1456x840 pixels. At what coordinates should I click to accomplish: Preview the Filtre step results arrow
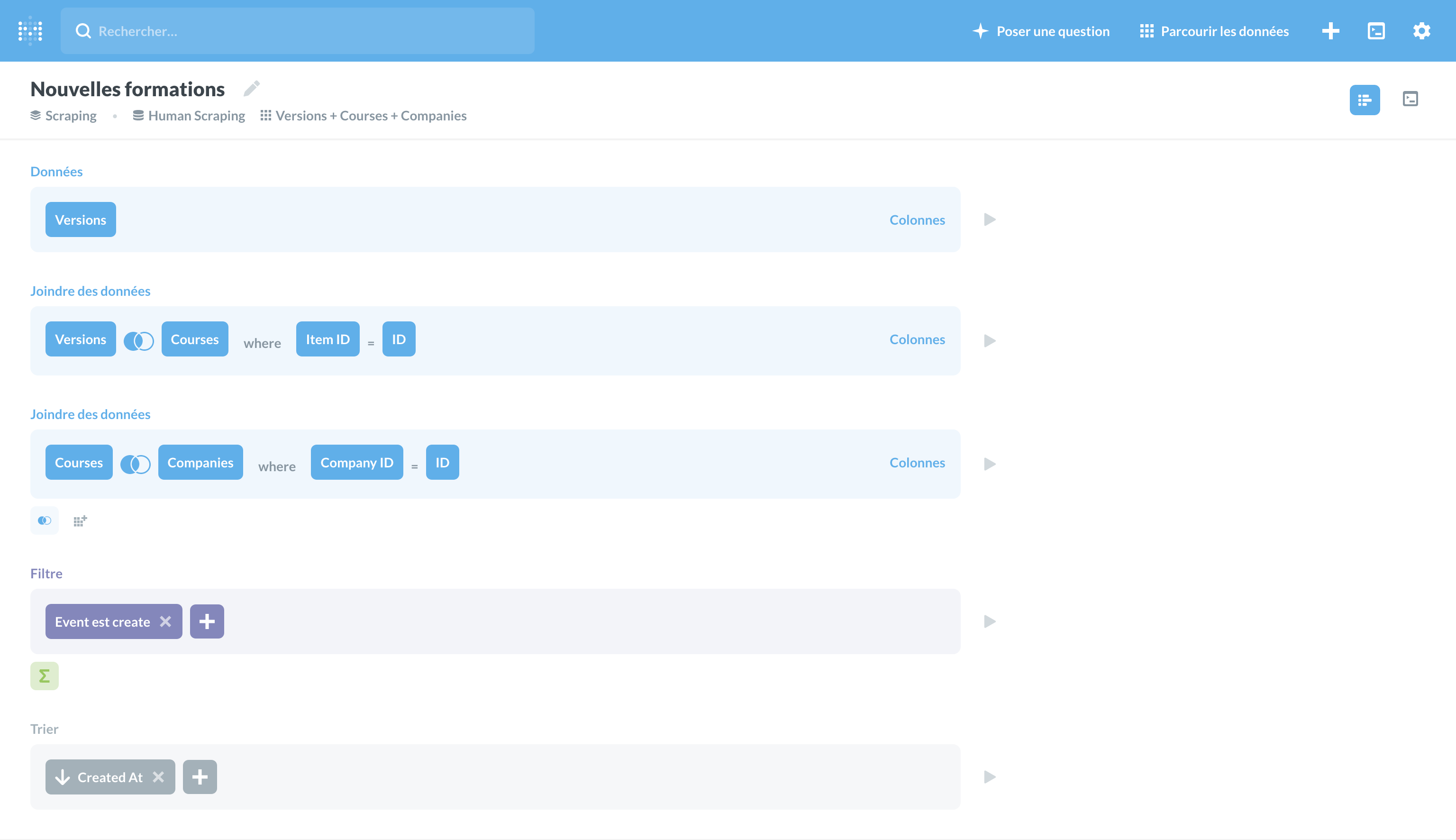990,621
